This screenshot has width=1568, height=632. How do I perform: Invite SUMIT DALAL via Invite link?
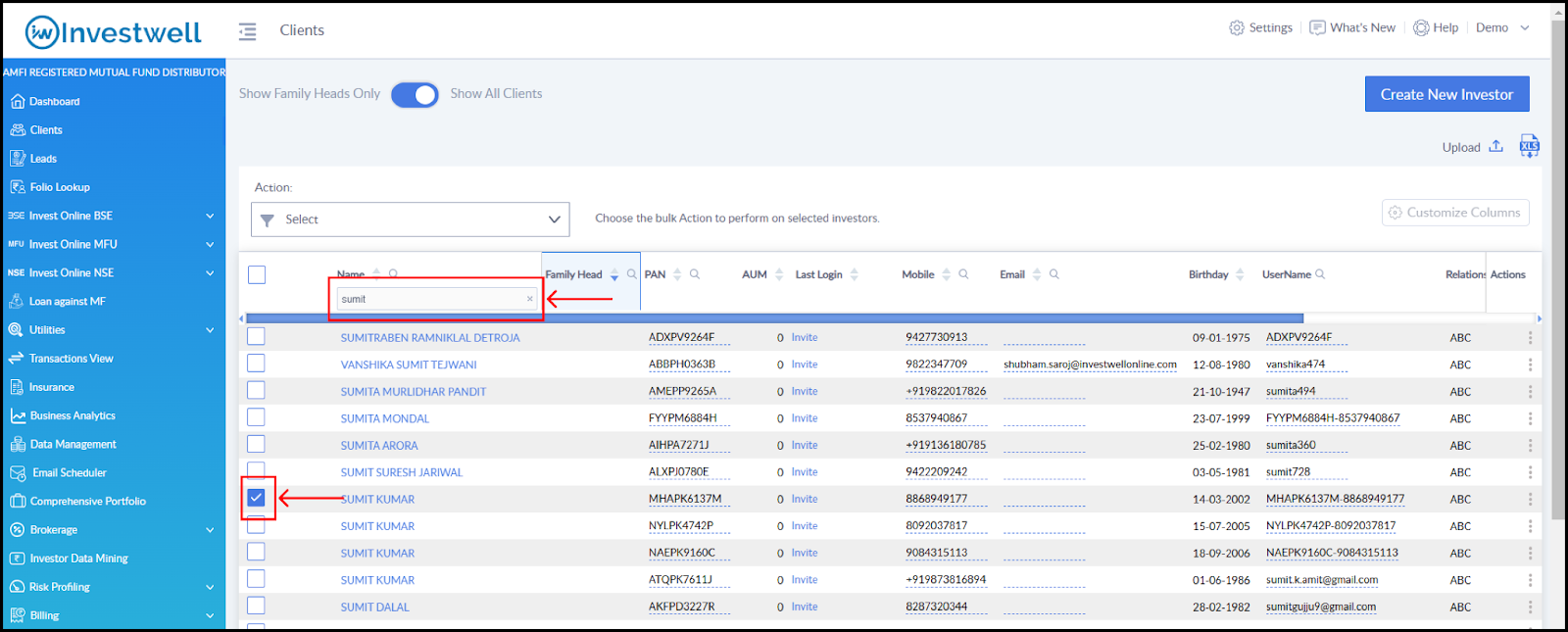tap(805, 607)
